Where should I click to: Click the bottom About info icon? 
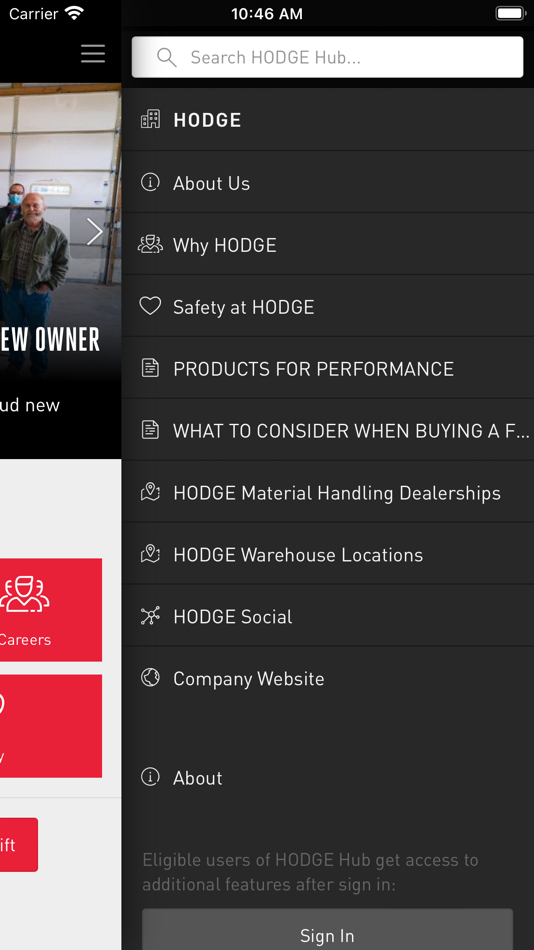point(150,777)
